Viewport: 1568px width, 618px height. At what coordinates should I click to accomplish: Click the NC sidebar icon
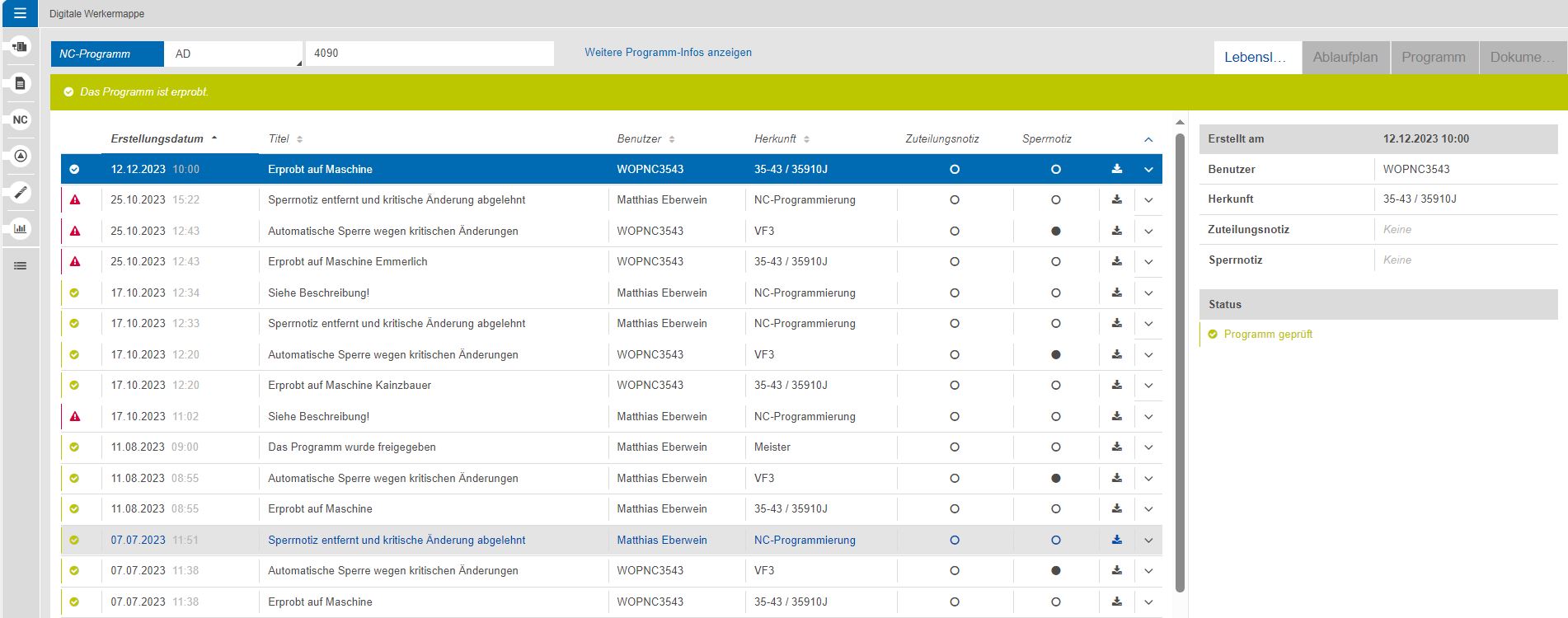[21, 119]
